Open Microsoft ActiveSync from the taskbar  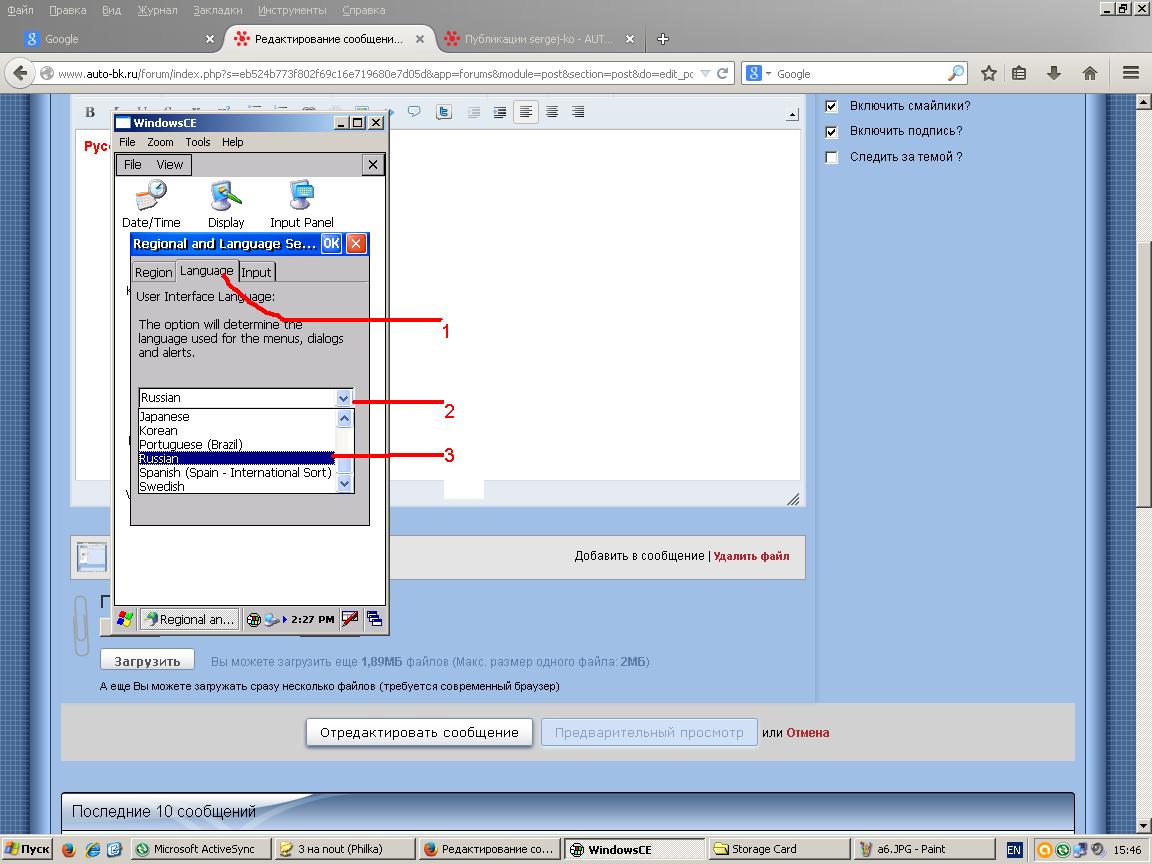click(x=202, y=849)
